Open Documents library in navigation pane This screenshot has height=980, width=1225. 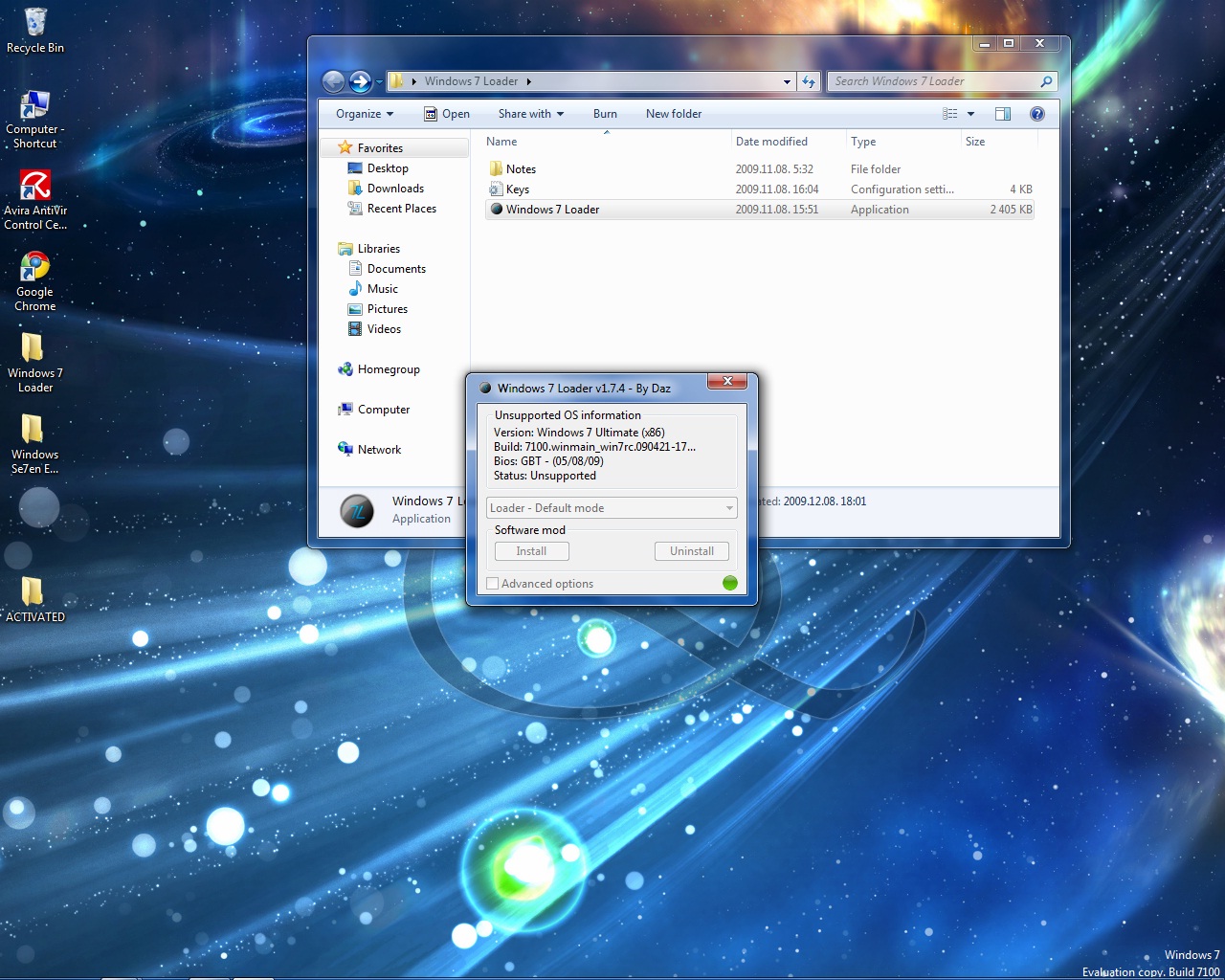click(x=396, y=269)
